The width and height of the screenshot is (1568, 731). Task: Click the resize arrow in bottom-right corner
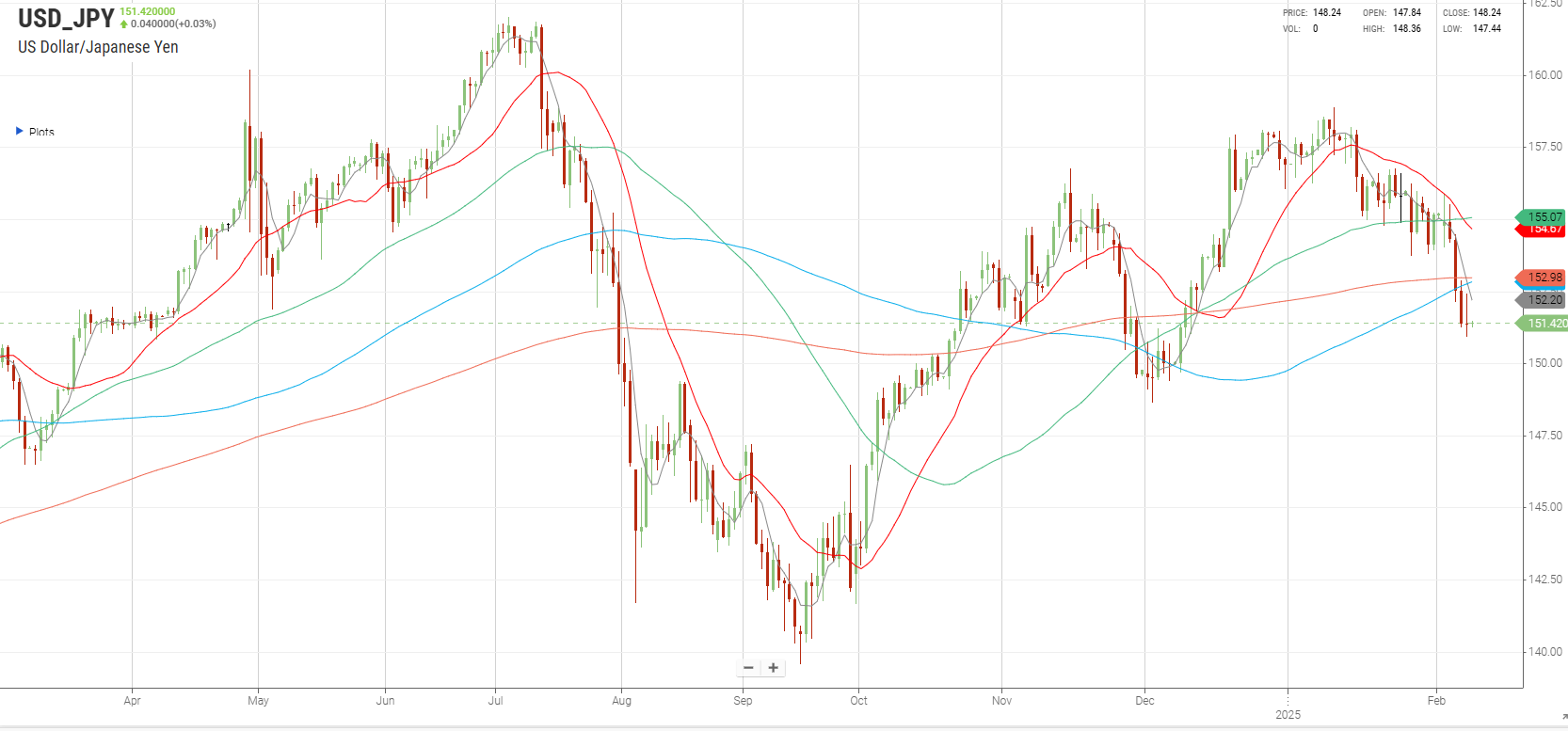pyautogui.click(x=1563, y=718)
